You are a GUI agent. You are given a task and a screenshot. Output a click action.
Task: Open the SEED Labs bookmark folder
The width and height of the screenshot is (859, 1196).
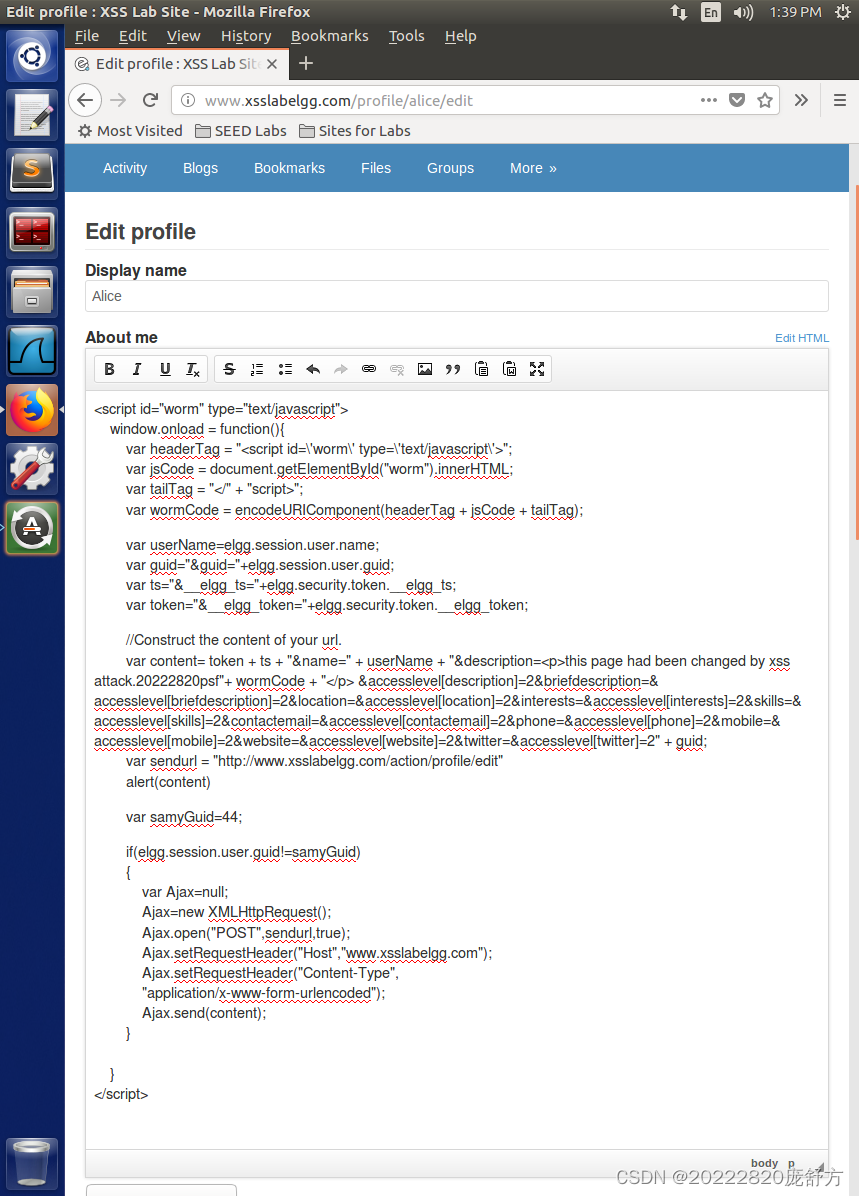click(241, 130)
